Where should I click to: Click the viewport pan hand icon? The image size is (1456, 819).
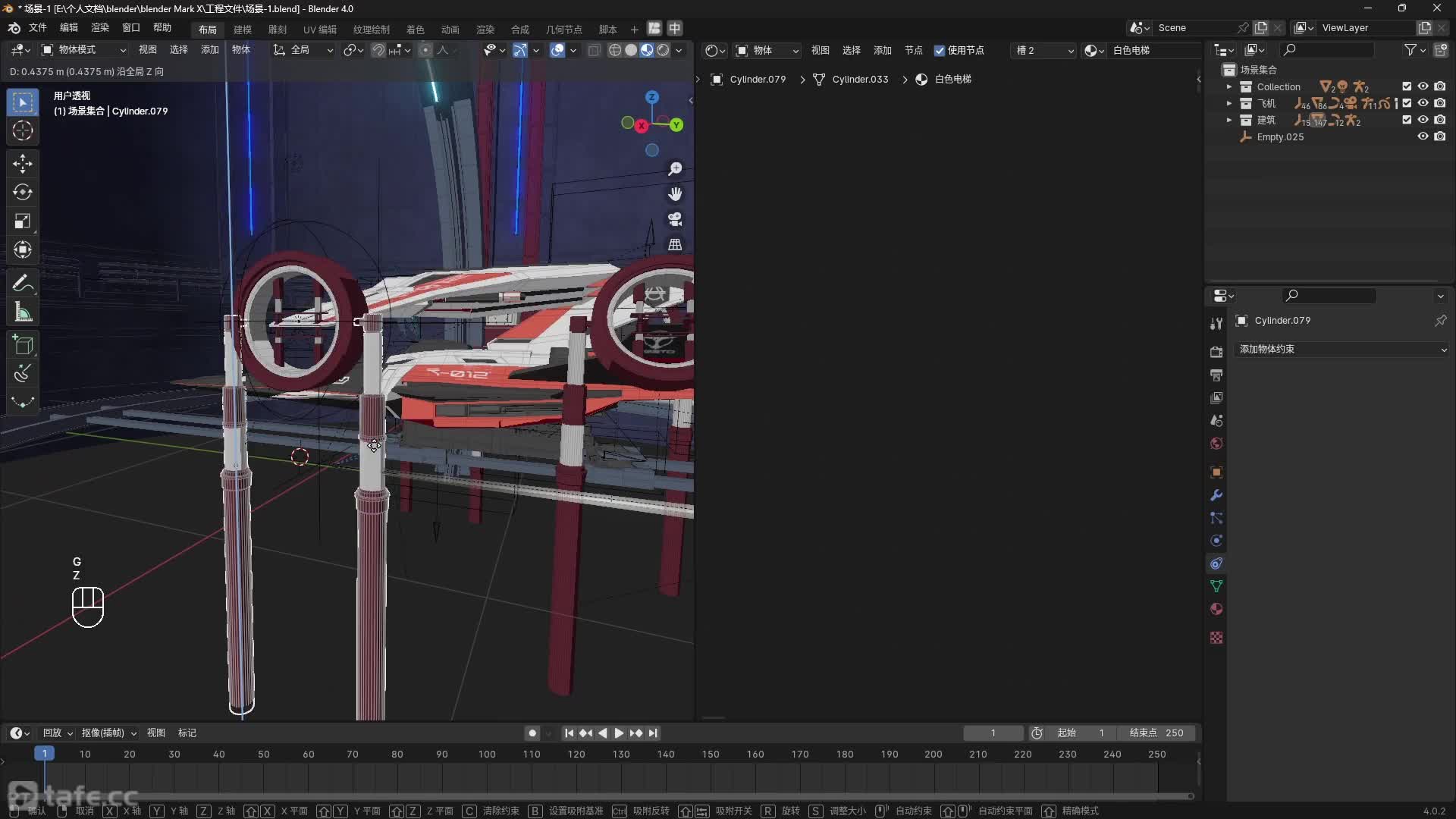point(675,194)
